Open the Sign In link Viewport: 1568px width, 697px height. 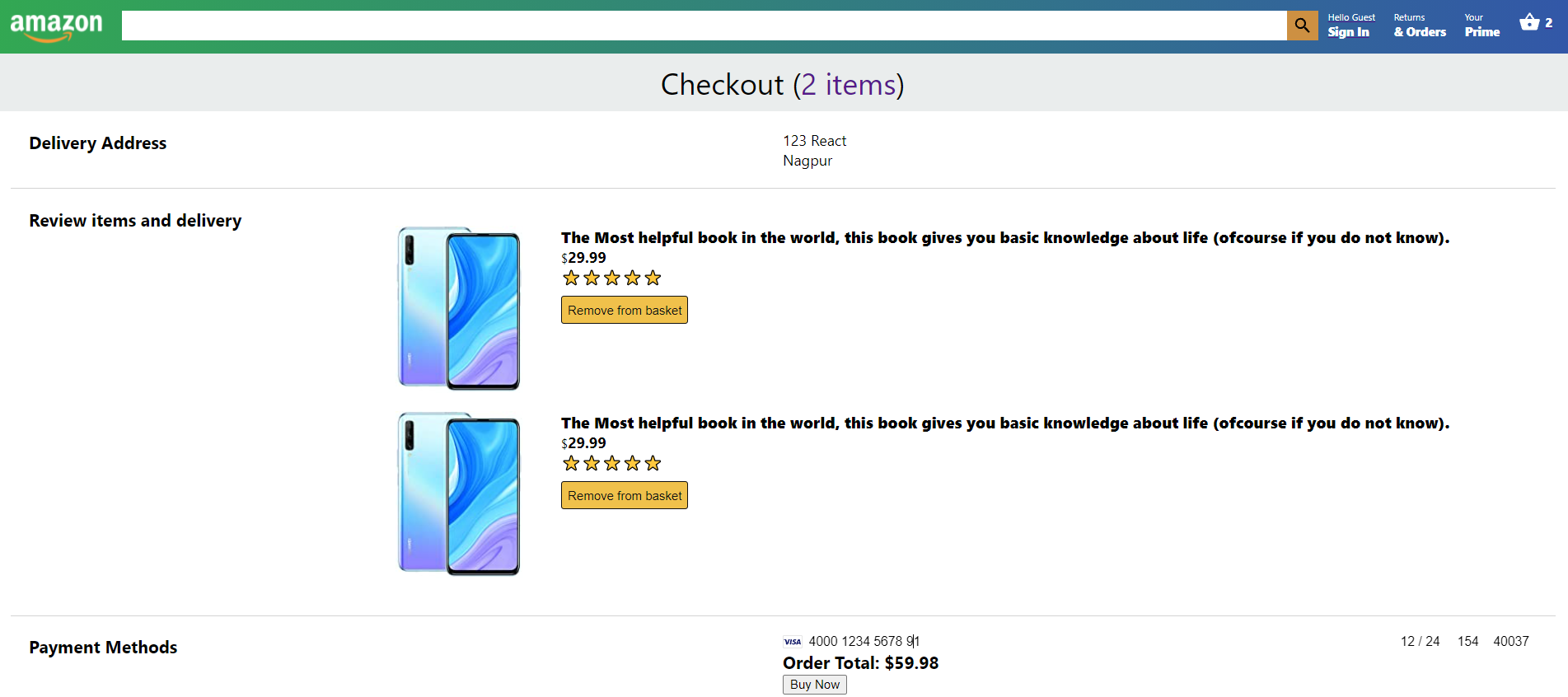[x=1349, y=31]
